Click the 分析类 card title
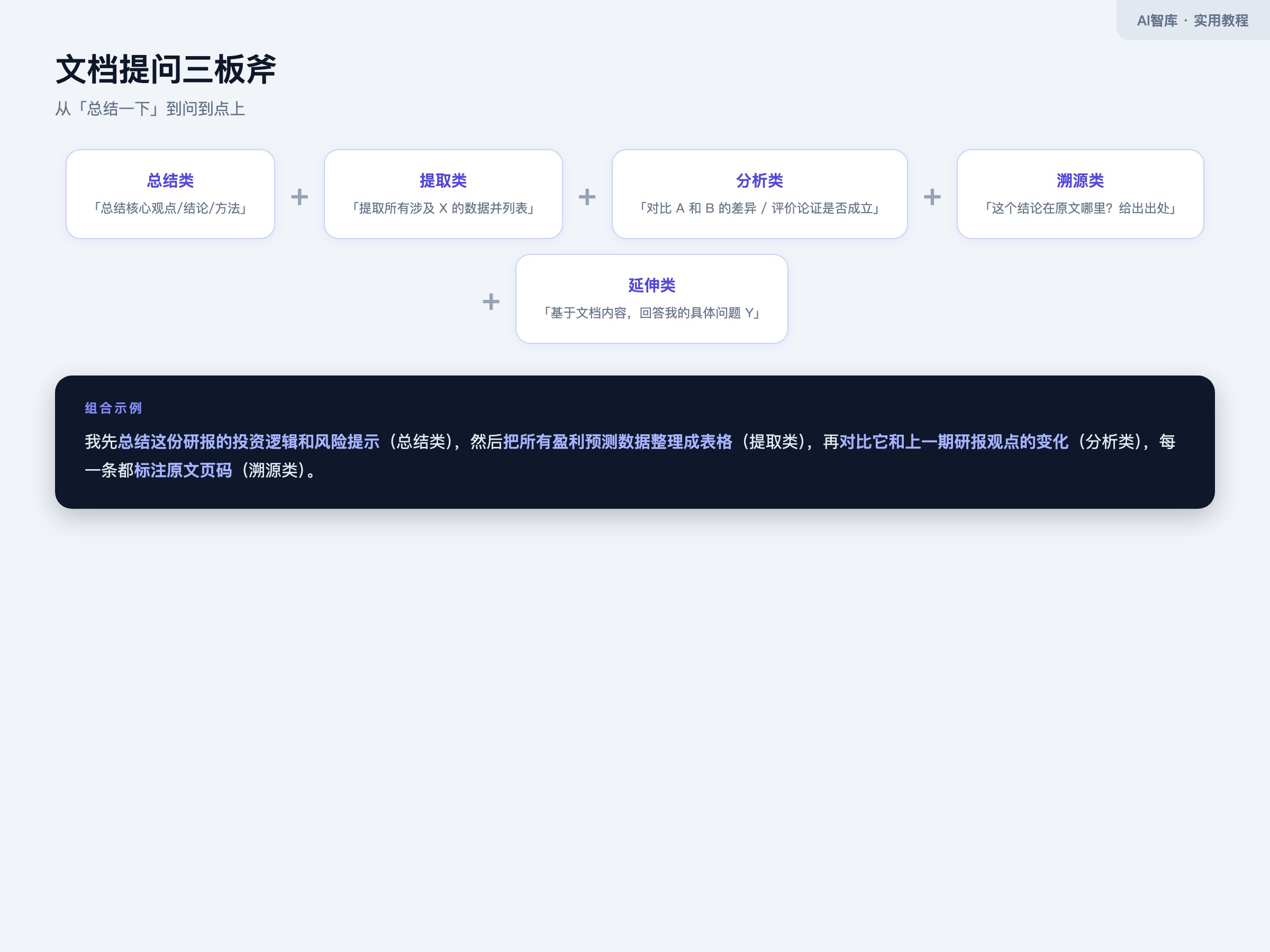Screen dimensions: 1270x952 [759, 181]
